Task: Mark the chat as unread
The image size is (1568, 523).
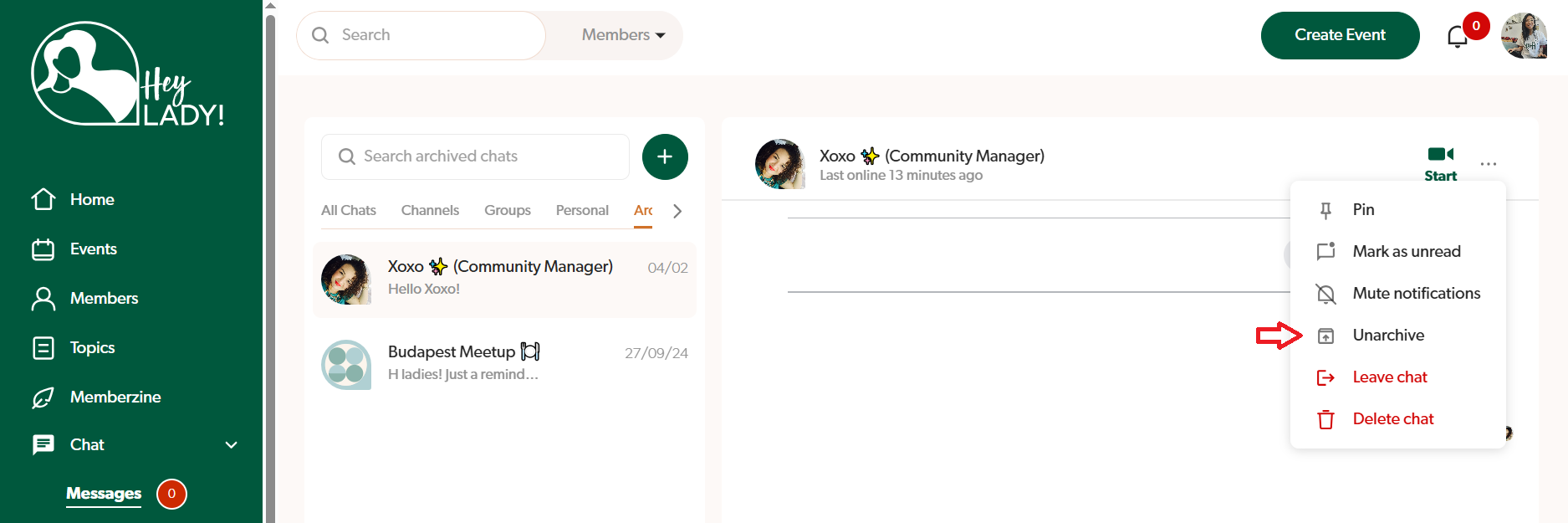Action: tap(1406, 252)
